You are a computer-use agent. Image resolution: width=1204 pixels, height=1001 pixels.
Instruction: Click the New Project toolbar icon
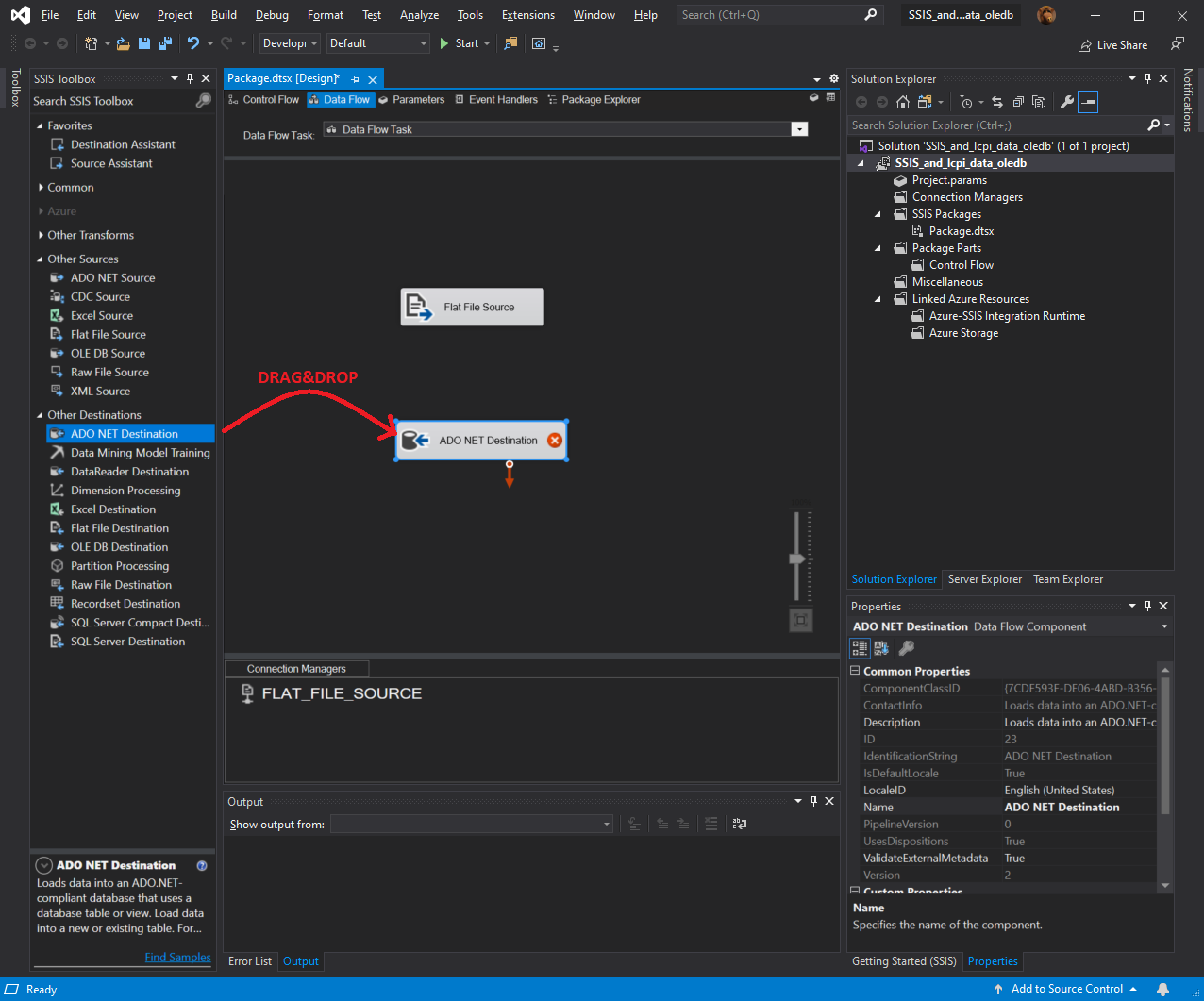point(91,43)
